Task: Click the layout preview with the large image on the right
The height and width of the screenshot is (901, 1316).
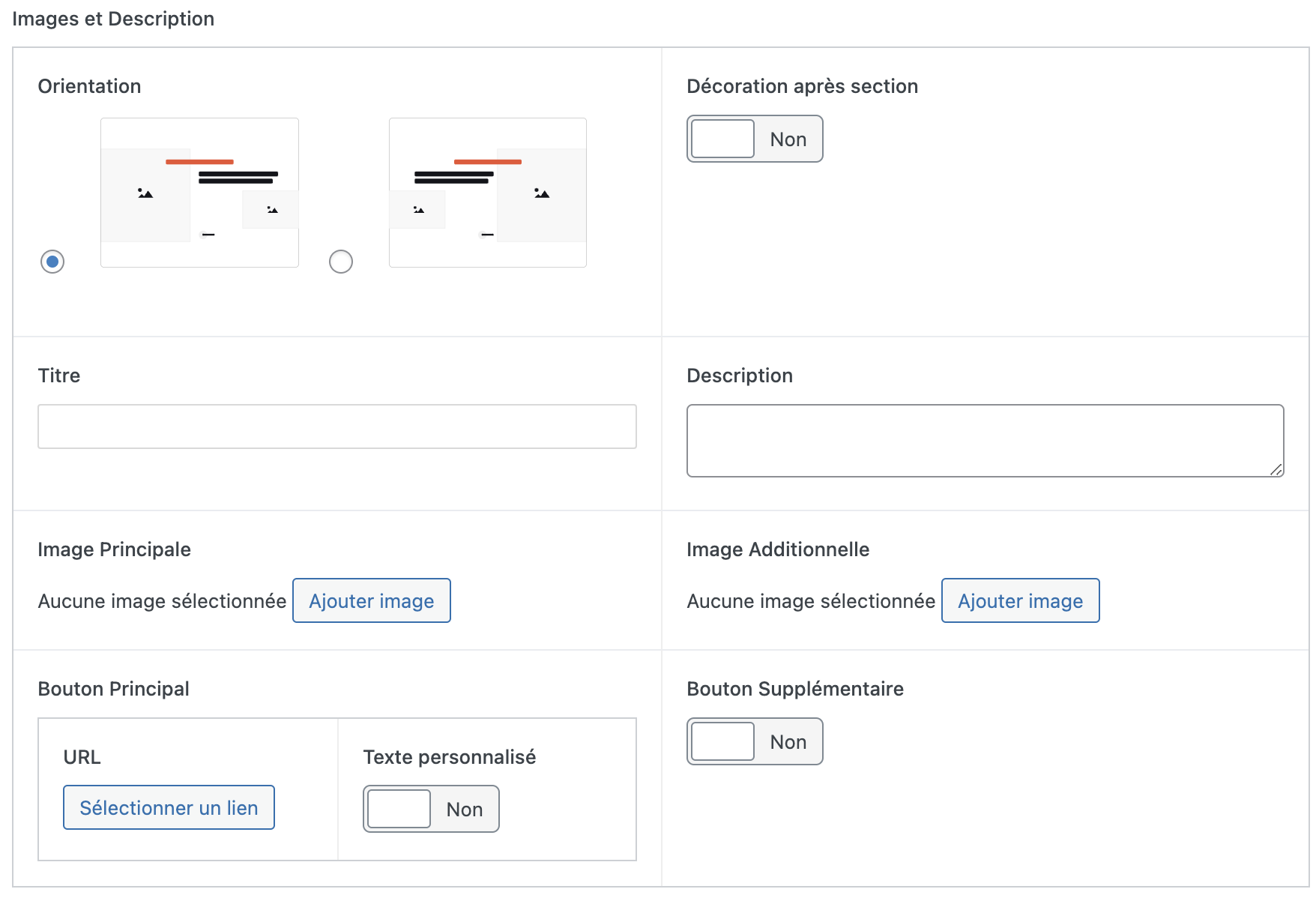Action: click(487, 193)
